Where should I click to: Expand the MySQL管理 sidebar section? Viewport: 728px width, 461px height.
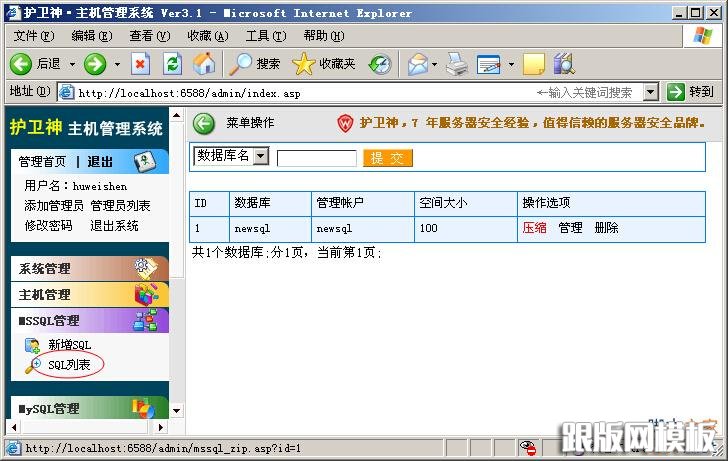(90, 408)
